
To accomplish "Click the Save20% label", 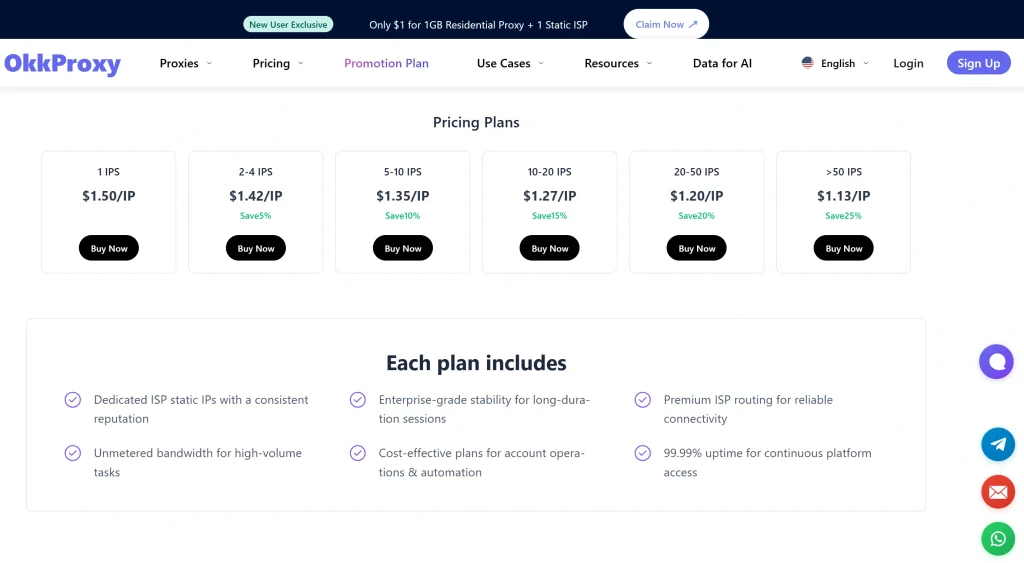I will [696, 216].
